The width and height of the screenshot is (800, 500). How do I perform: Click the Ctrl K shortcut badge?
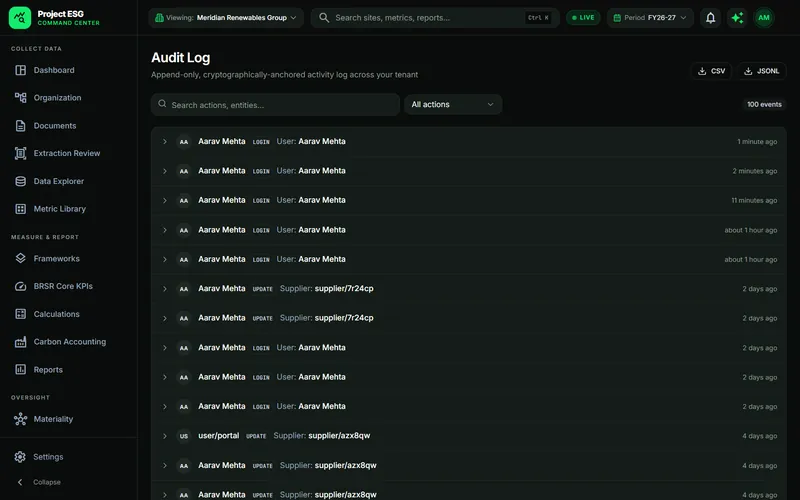(538, 18)
